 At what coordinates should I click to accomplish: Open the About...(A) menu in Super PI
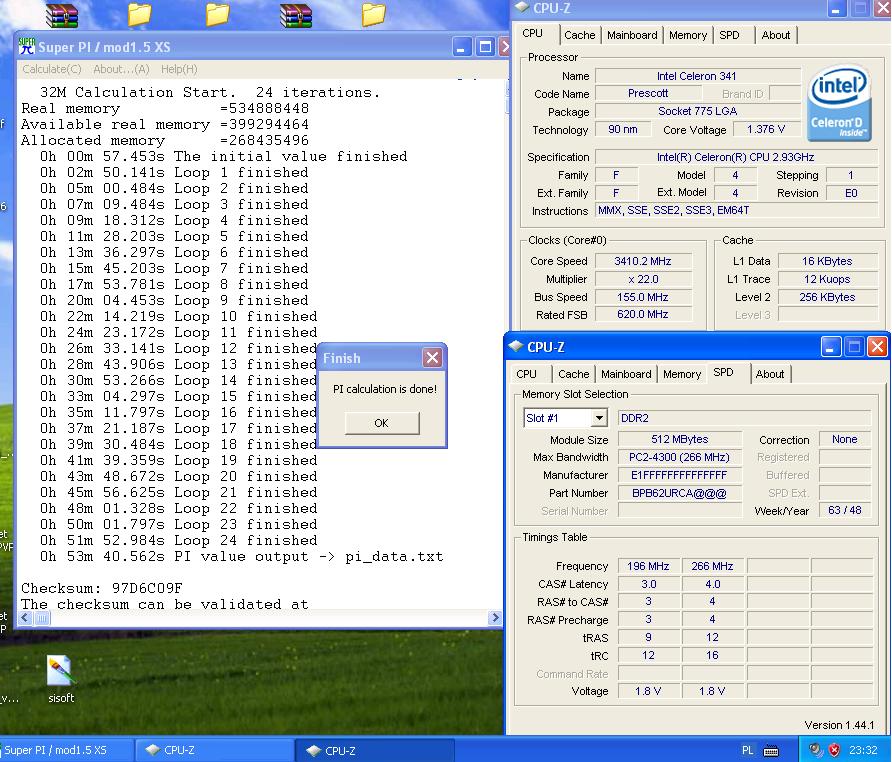121,69
